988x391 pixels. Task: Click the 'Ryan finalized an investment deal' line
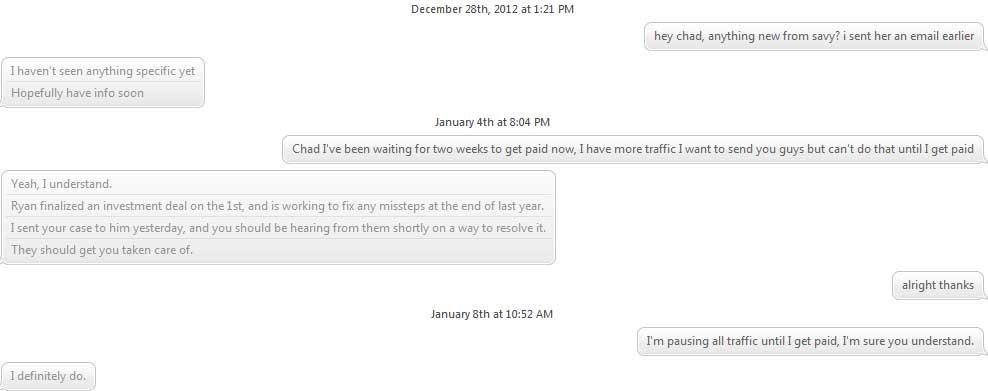[x=277, y=206]
